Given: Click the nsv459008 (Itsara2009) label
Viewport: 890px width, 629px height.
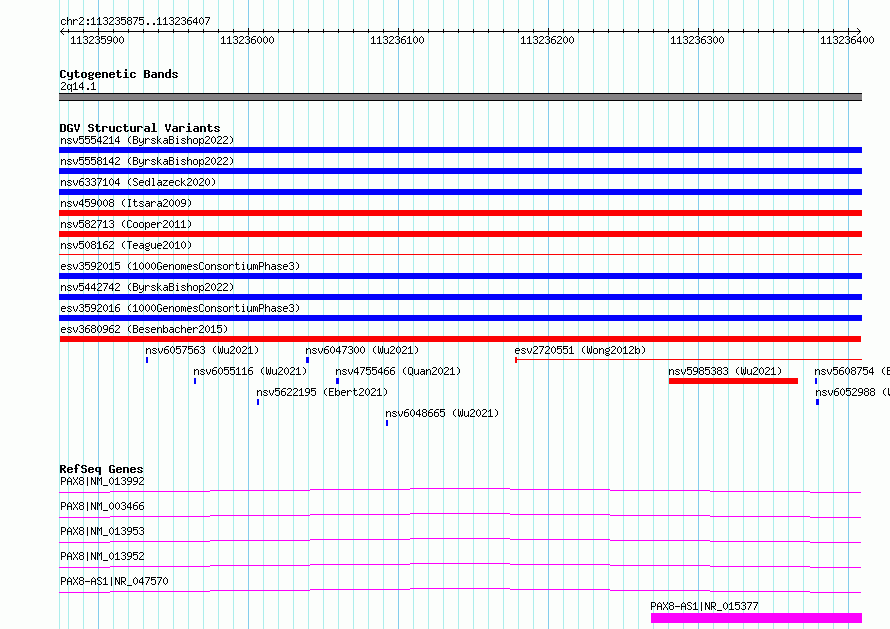Looking at the screenshot, I should pos(126,203).
